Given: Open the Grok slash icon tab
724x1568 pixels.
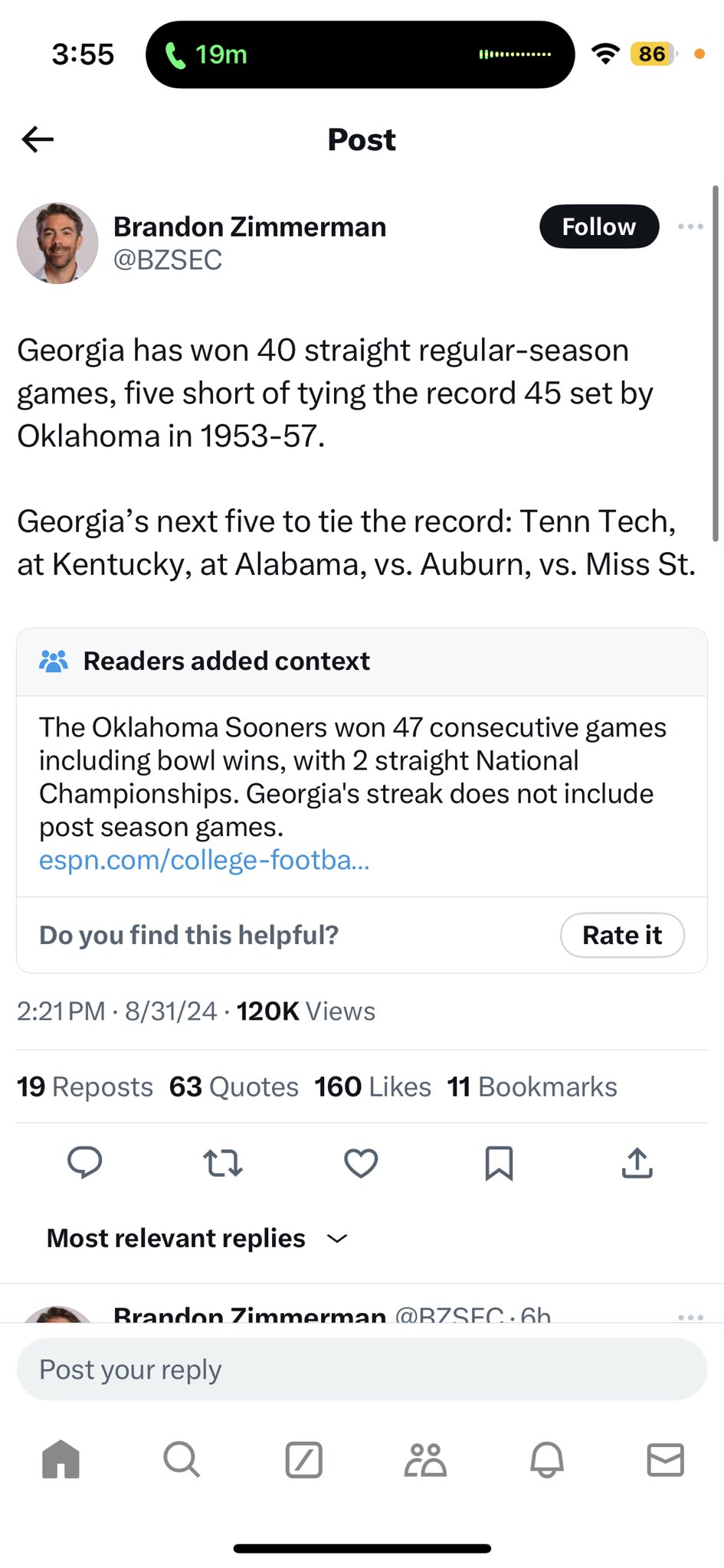Looking at the screenshot, I should tap(303, 1459).
